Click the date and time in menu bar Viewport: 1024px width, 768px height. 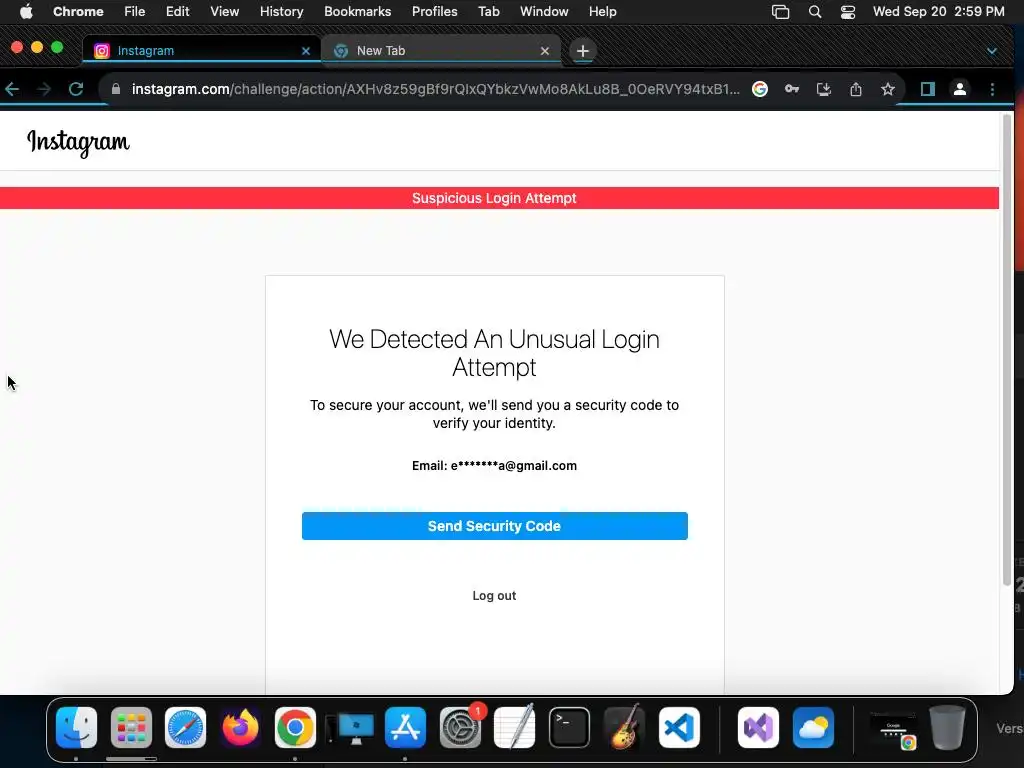(938, 12)
